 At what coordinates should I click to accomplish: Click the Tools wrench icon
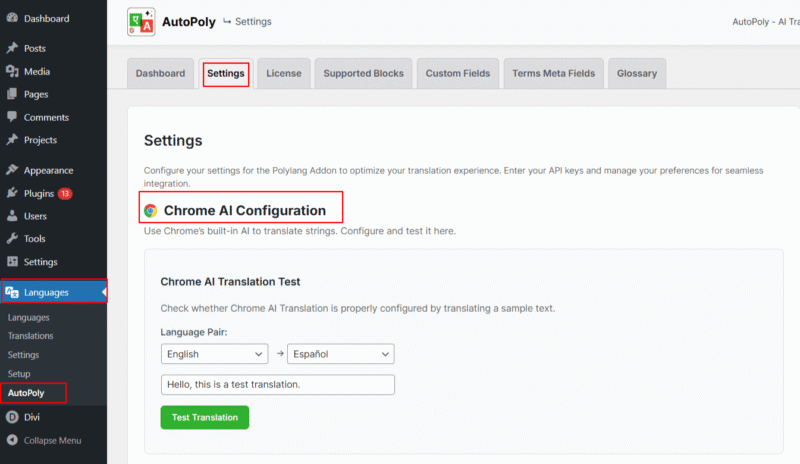coord(12,238)
